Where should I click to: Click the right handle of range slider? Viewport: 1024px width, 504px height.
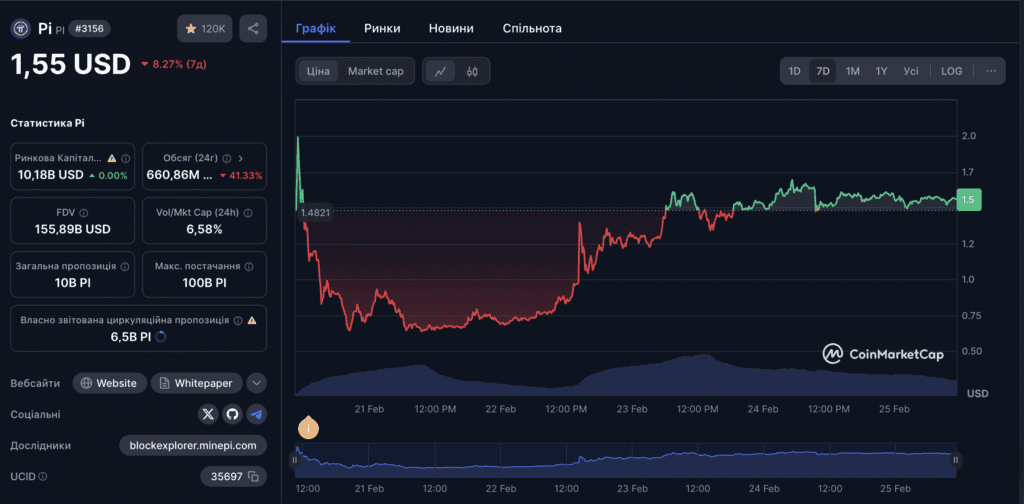click(955, 460)
